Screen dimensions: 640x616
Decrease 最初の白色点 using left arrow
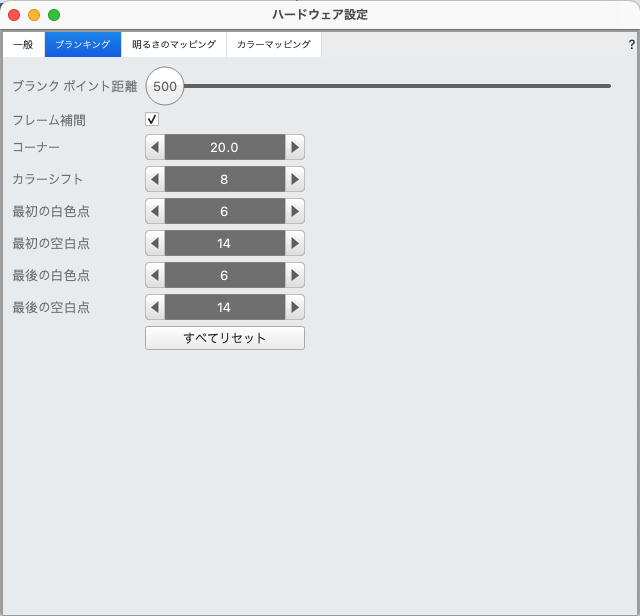tap(155, 211)
